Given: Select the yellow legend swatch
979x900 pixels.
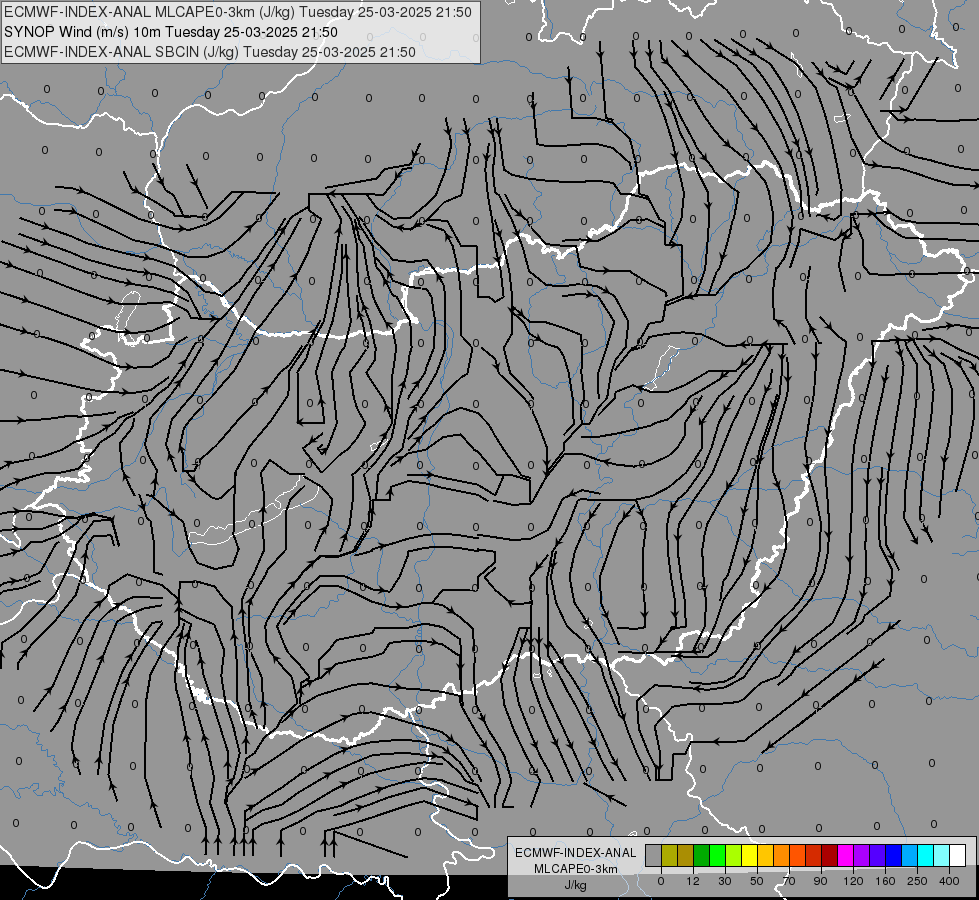Looking at the screenshot, I should [x=749, y=855].
